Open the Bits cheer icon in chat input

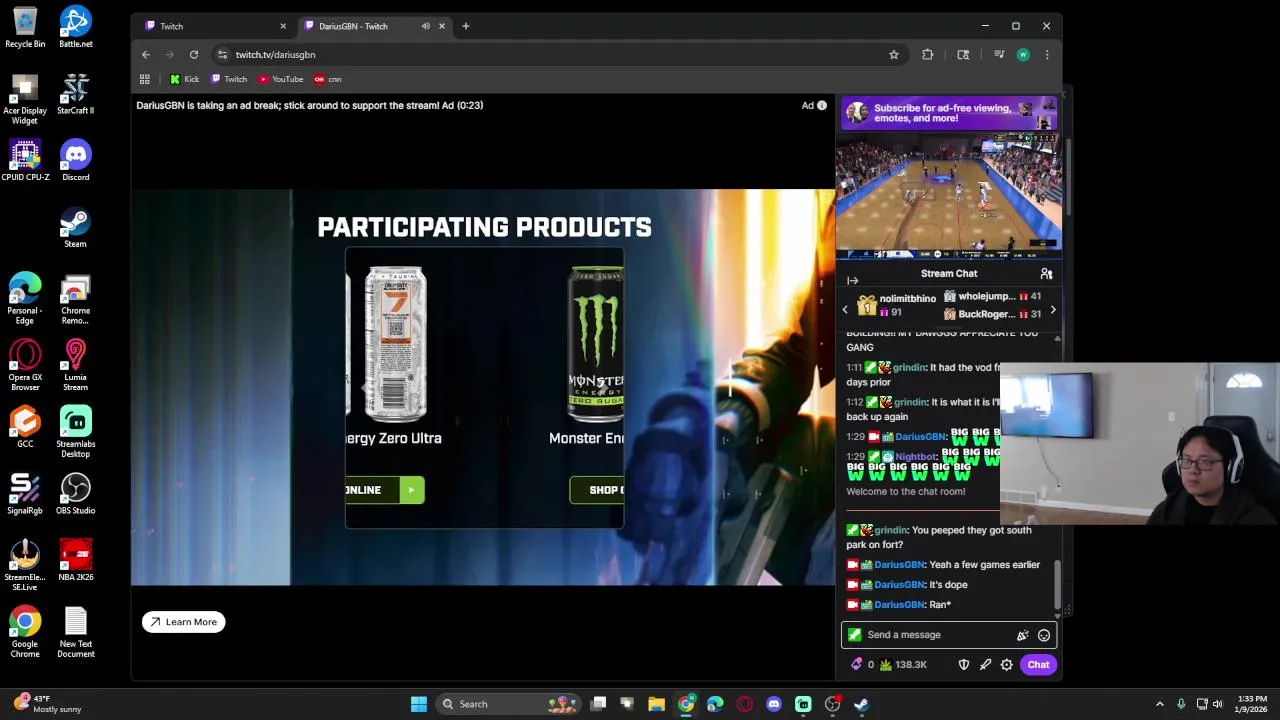tap(1022, 635)
